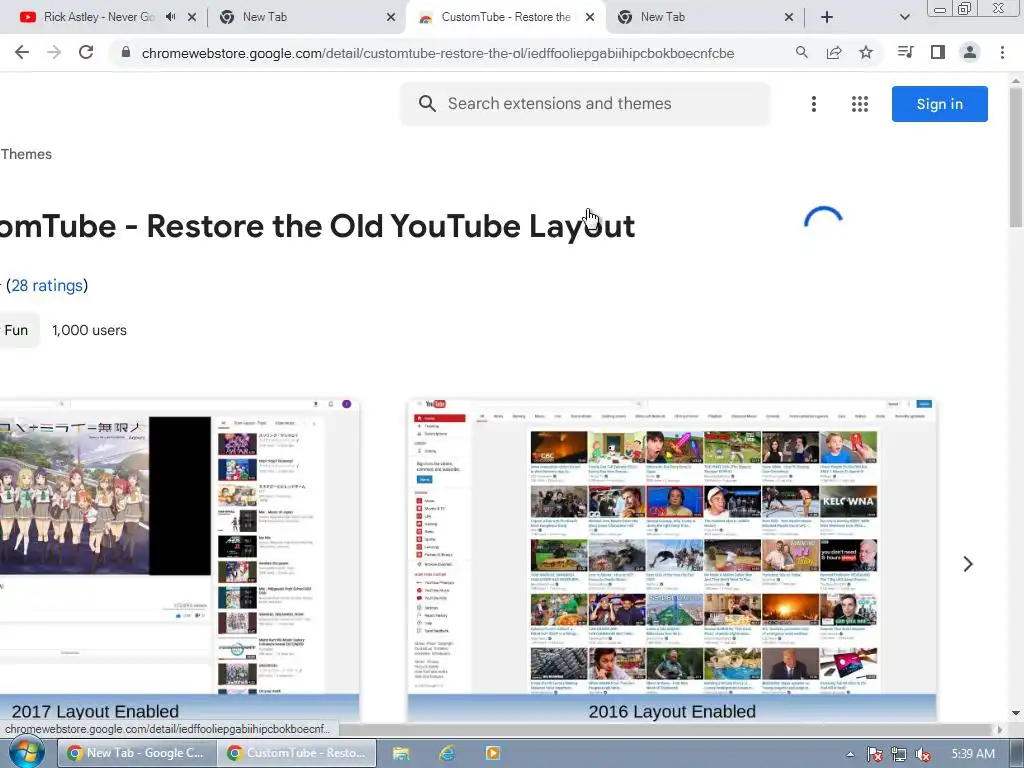Share this page using the share icon

834,53
